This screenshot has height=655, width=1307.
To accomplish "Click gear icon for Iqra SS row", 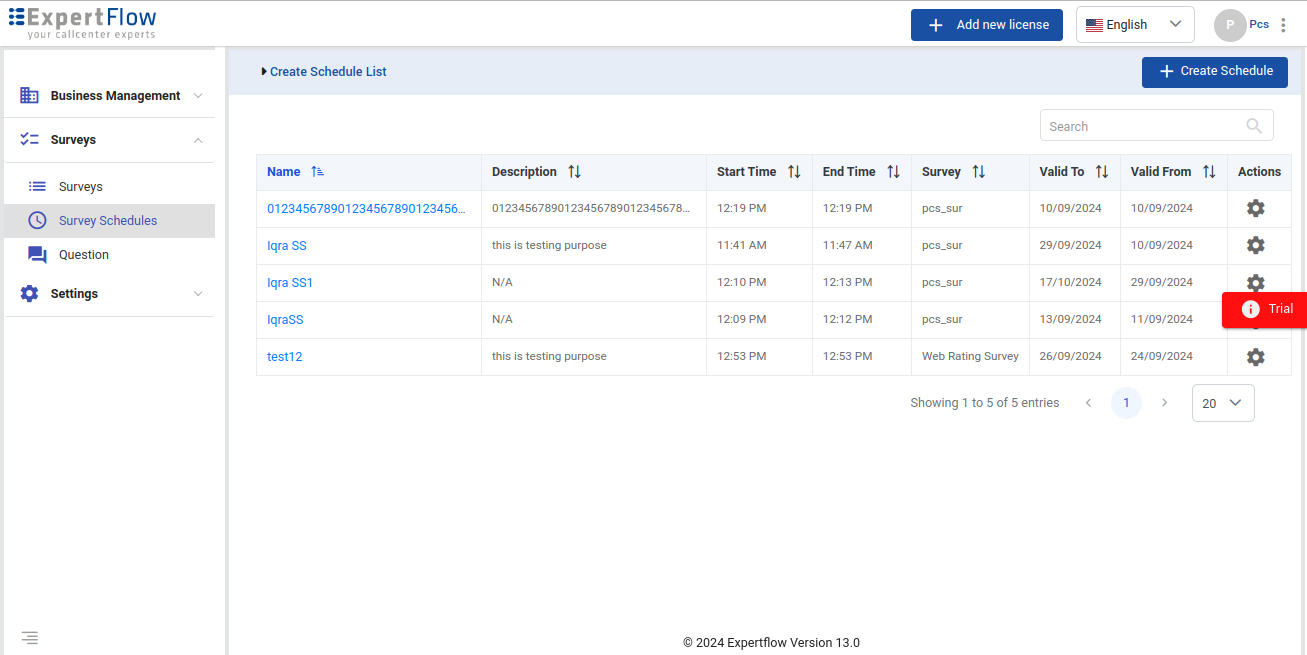I will click(x=1255, y=245).
